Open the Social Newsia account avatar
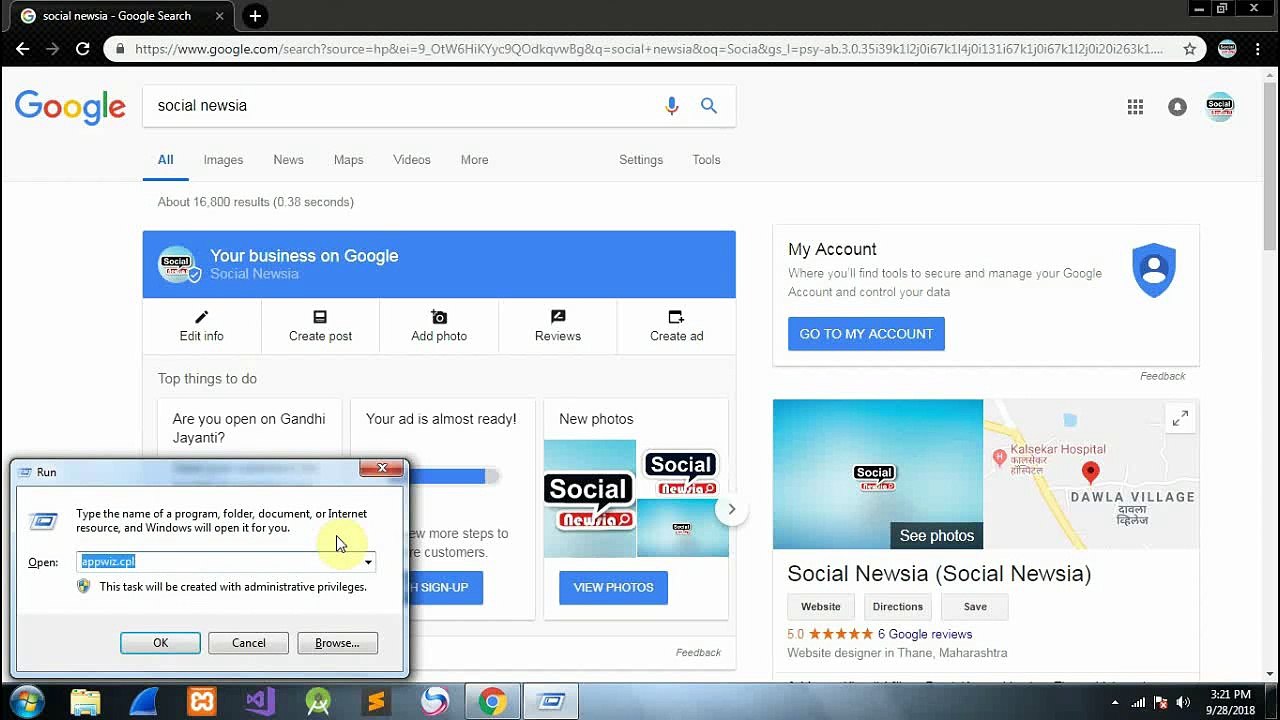Screen dimensions: 1280x720 point(1220,107)
